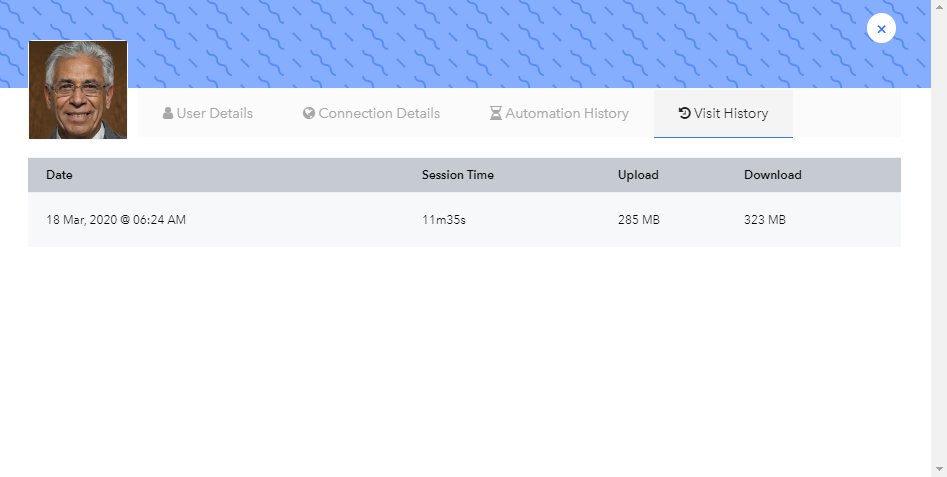
Task: Select the 18 Mar, 2020 visit entry
Action: [464, 220]
